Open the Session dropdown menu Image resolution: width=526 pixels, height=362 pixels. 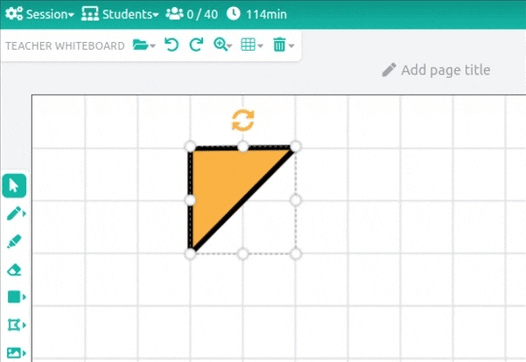click(x=40, y=14)
